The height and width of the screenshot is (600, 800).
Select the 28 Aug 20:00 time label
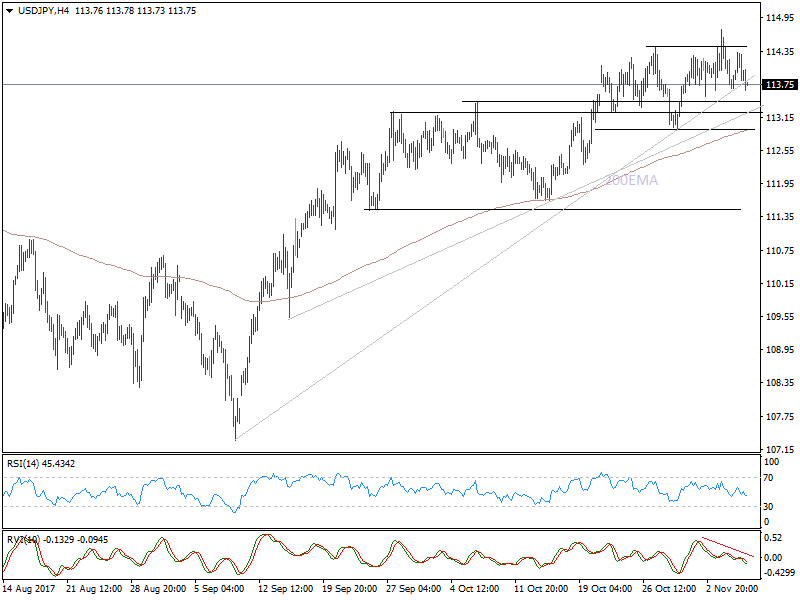click(x=158, y=589)
